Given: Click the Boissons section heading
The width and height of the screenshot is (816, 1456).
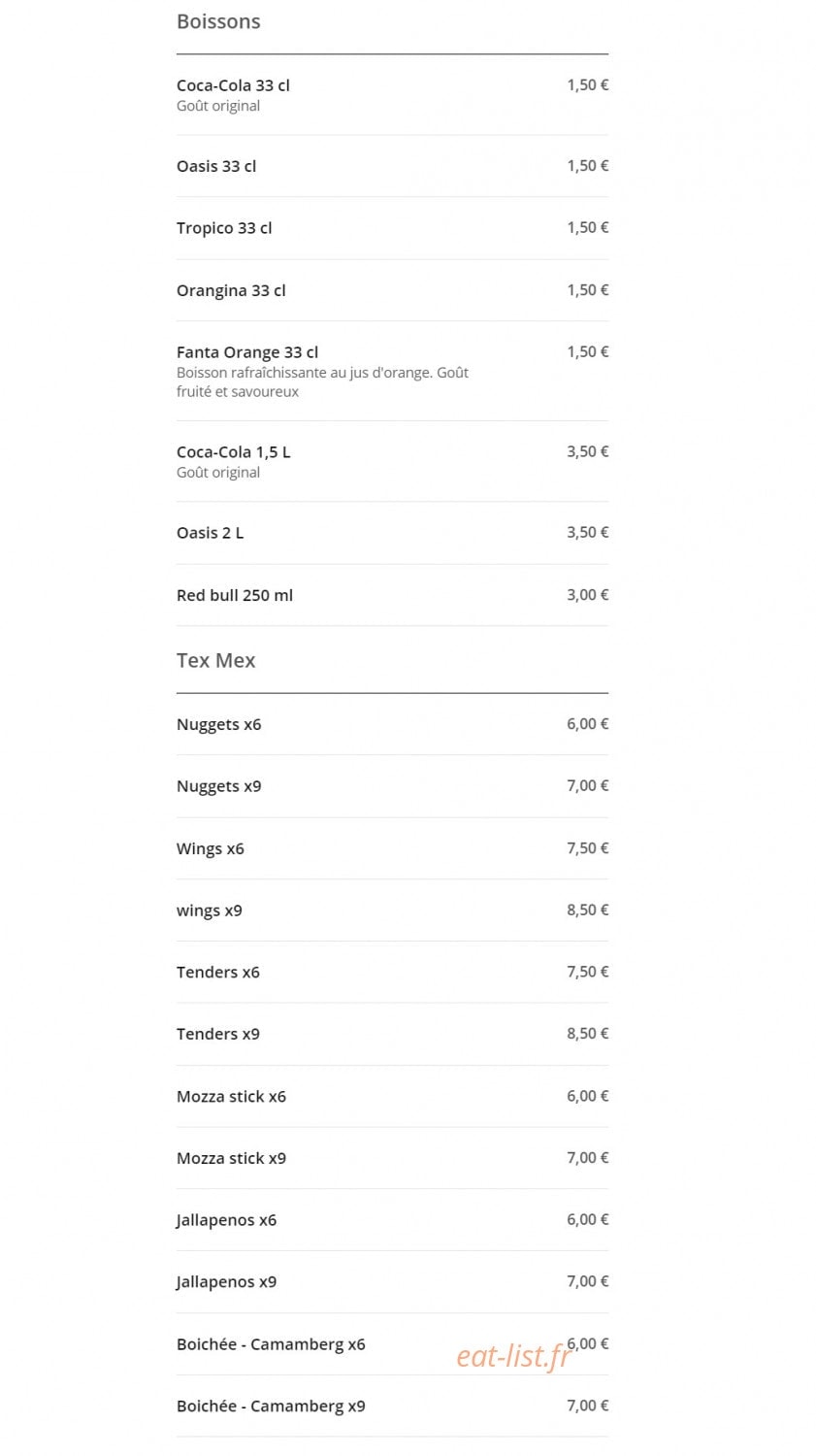Looking at the screenshot, I should click(x=218, y=21).
